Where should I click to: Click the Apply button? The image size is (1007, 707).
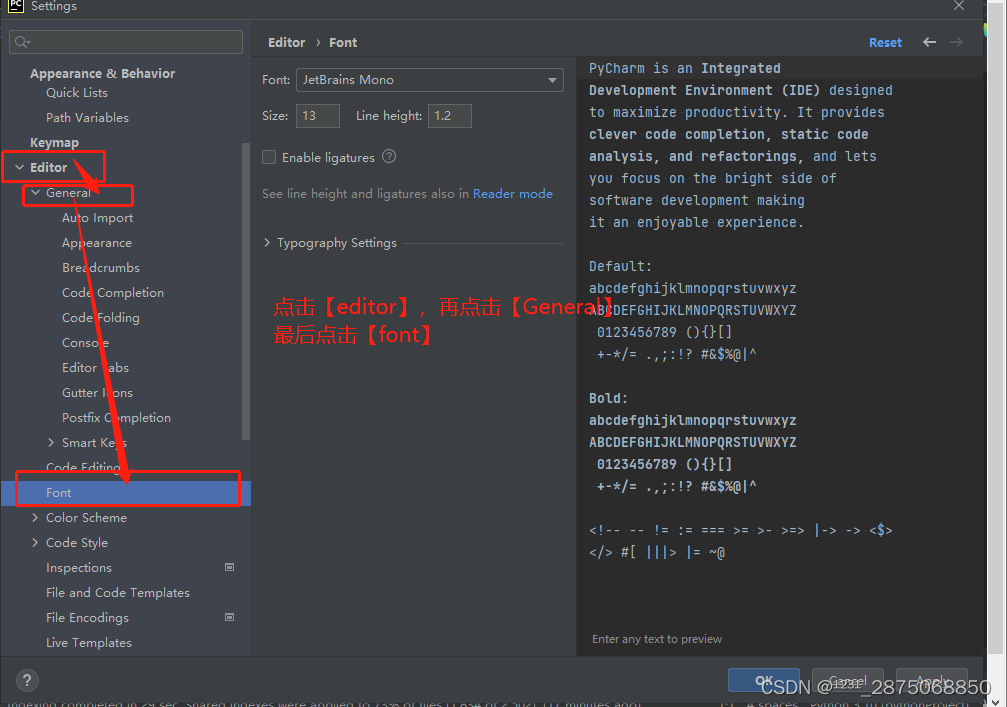(931, 680)
